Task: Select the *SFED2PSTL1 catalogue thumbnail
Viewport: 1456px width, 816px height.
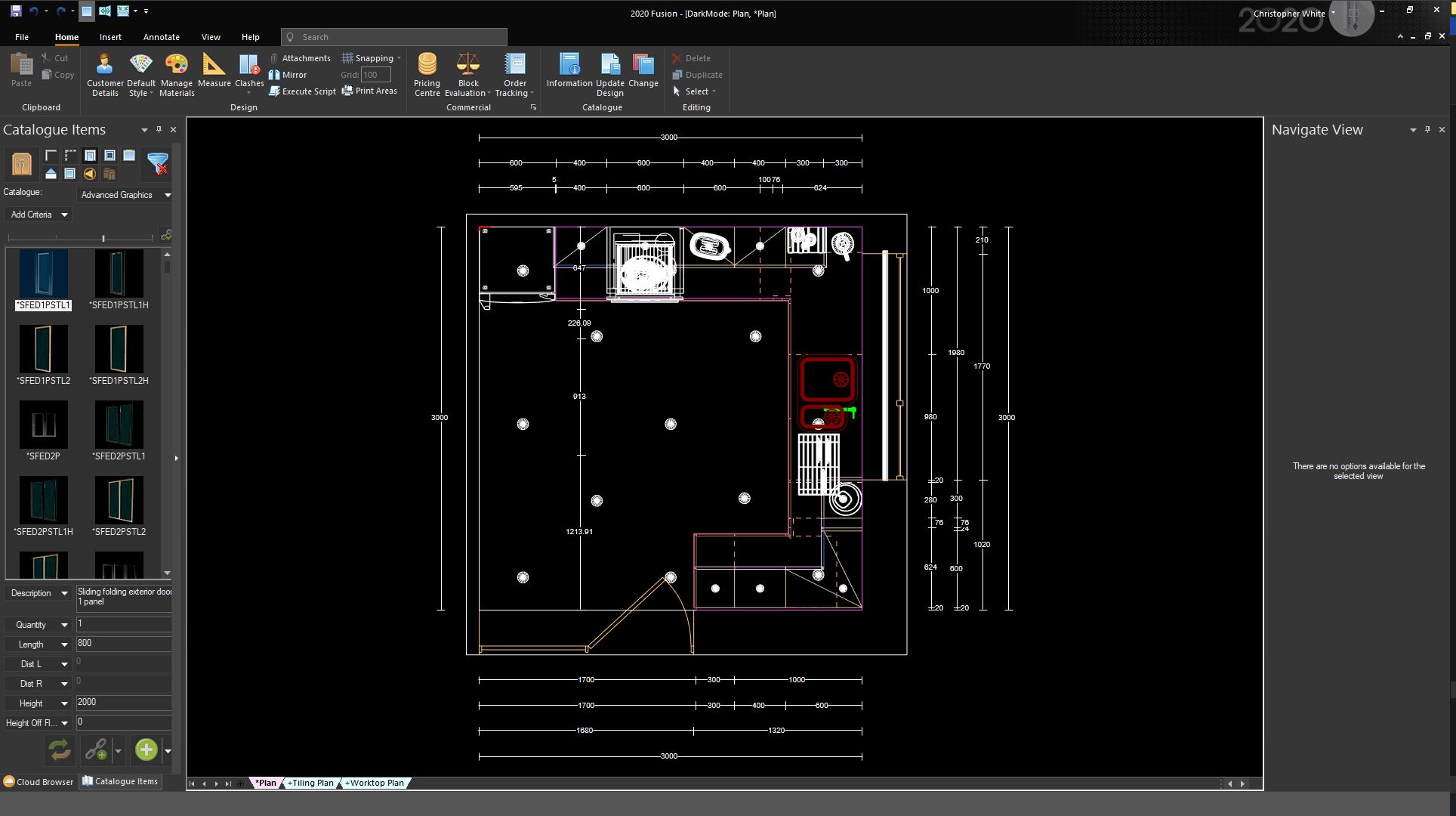Action: tap(119, 431)
